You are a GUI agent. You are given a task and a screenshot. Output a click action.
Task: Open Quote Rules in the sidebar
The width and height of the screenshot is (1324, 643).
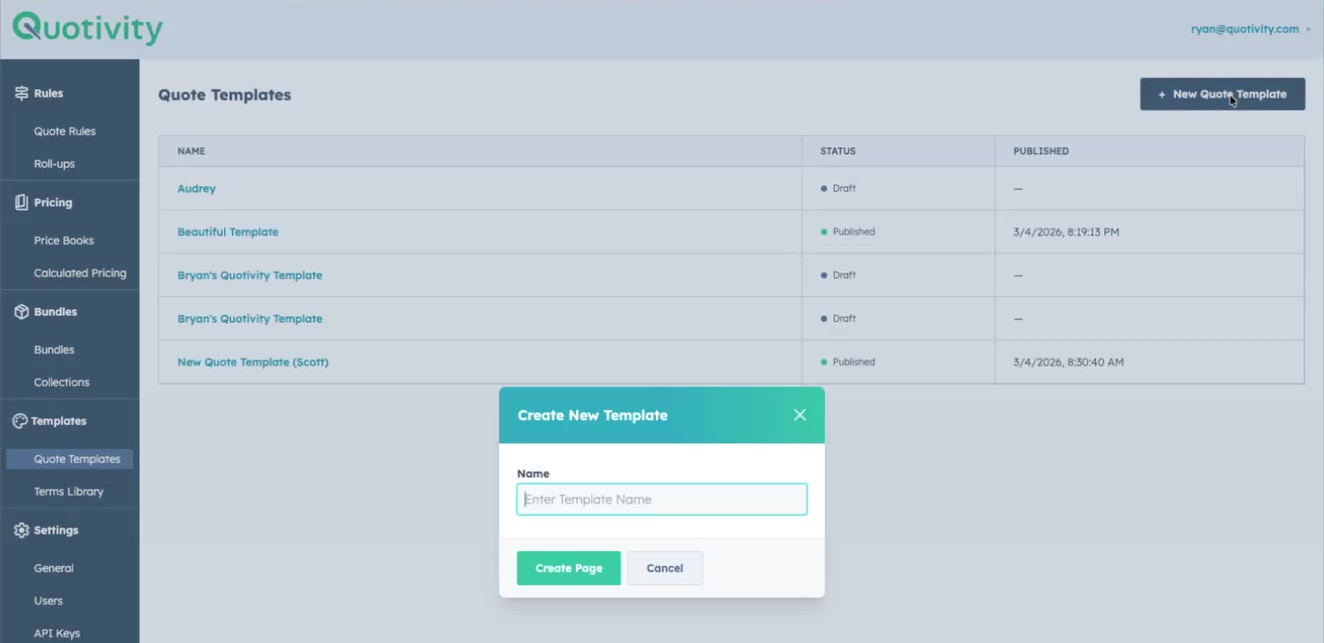pos(65,131)
